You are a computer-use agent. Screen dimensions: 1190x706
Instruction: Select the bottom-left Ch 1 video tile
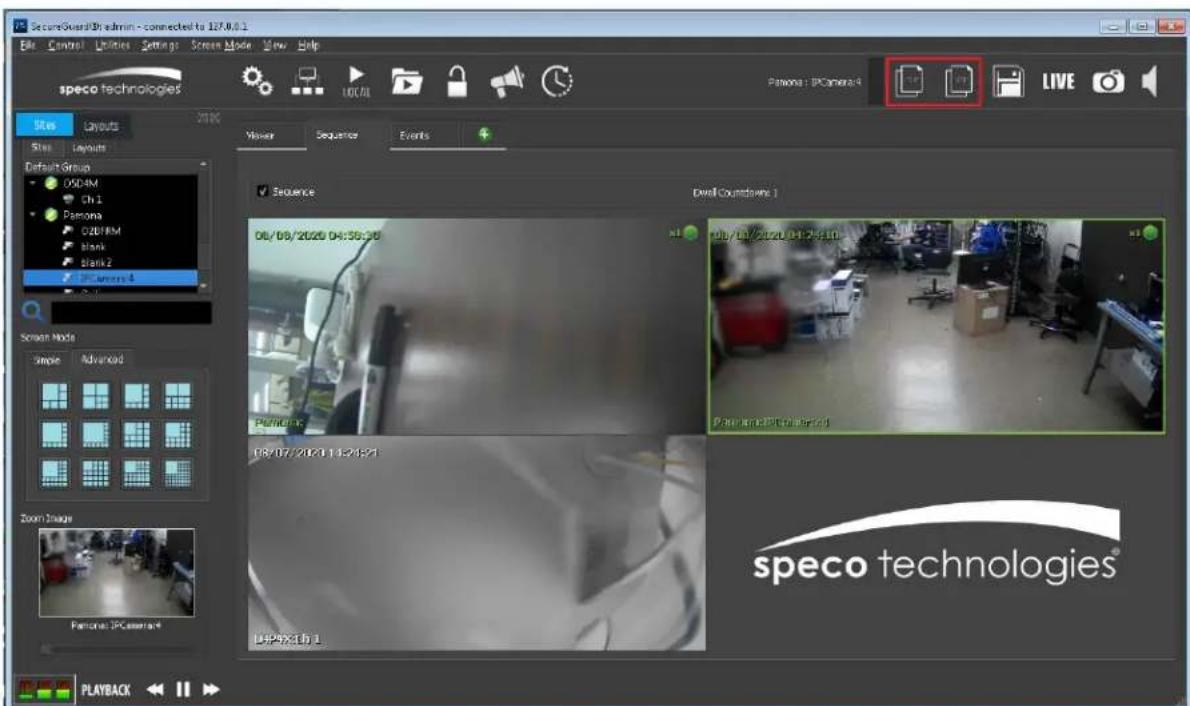coord(477,543)
